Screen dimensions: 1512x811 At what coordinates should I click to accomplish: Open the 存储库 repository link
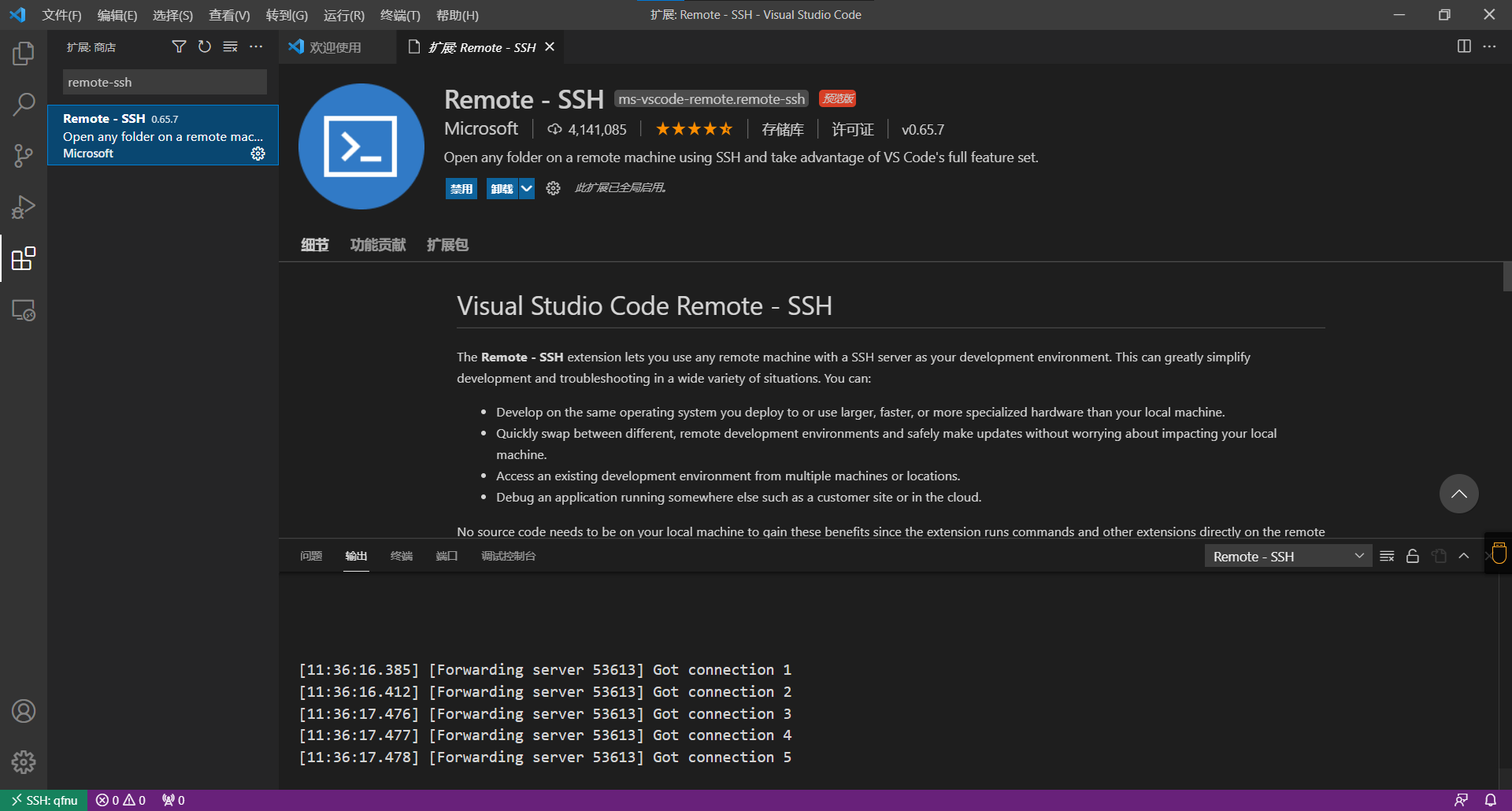[x=783, y=129]
